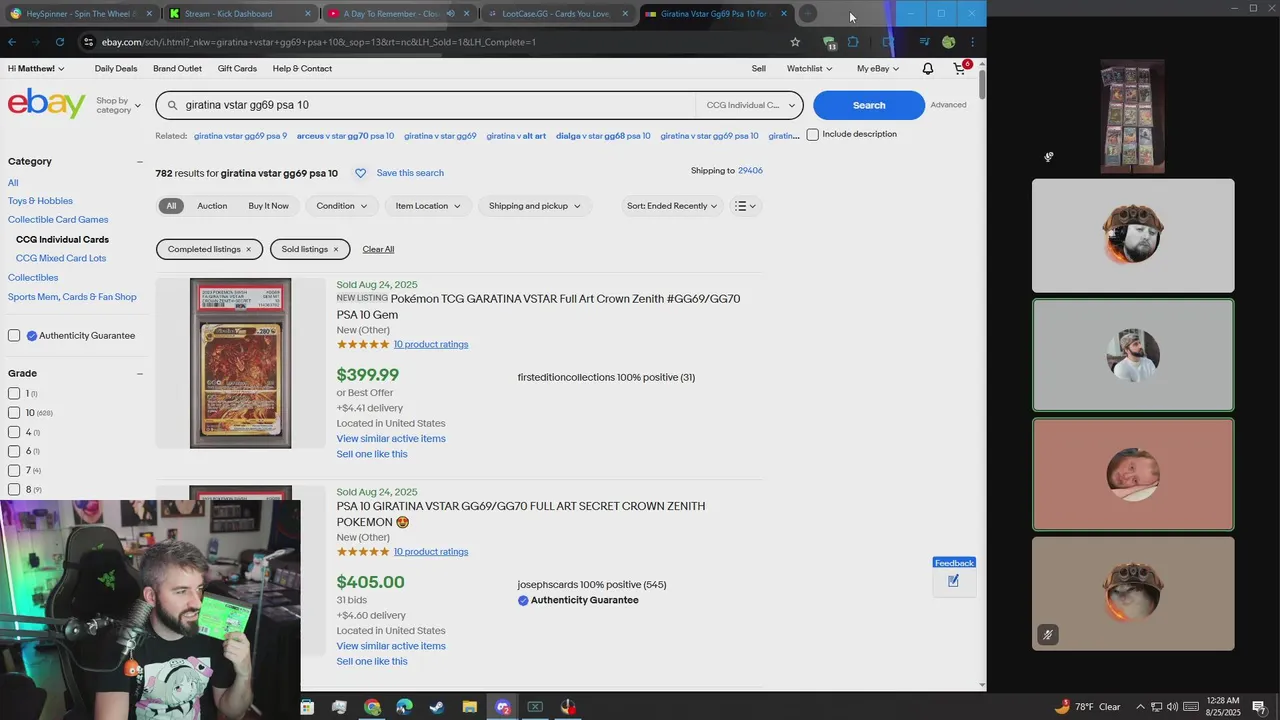Viewport: 1280px width, 720px height.
Task: Open Daily Deals menu item
Action: [116, 68]
